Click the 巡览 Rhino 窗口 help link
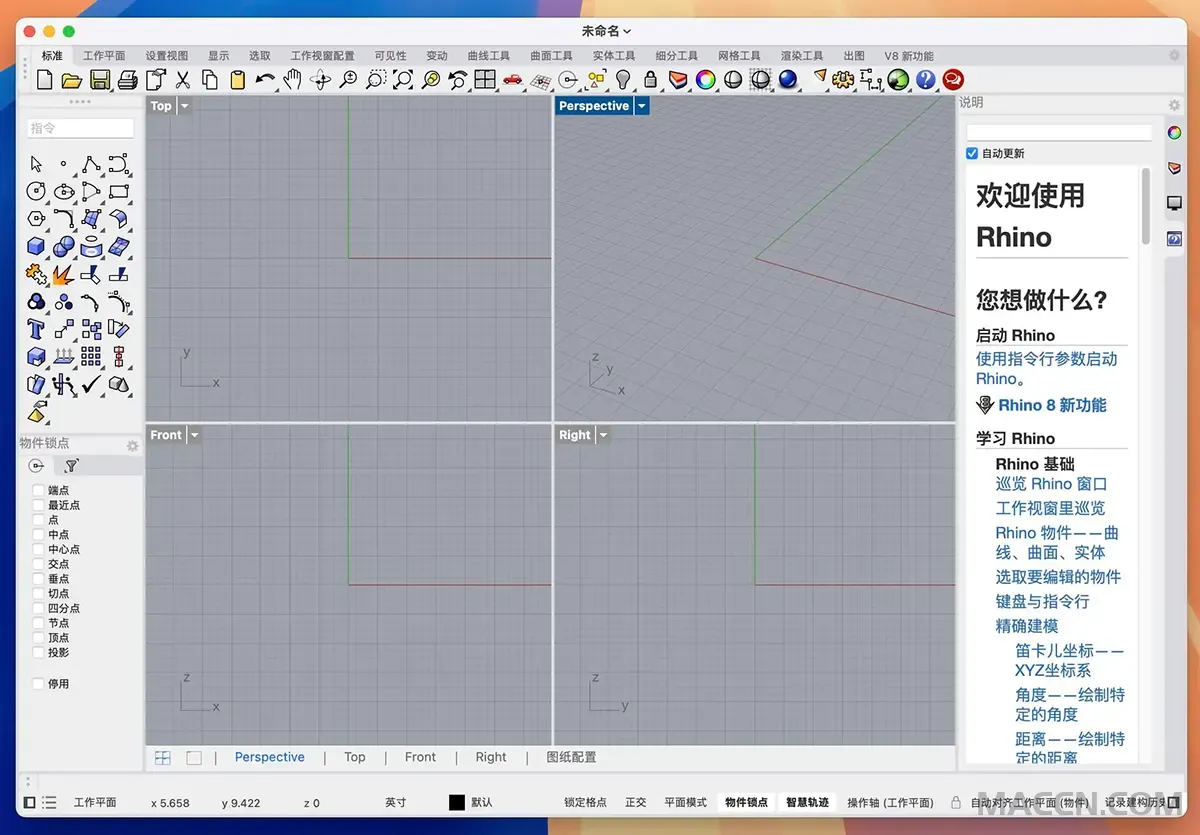Image resolution: width=1200 pixels, height=835 pixels. (1051, 484)
